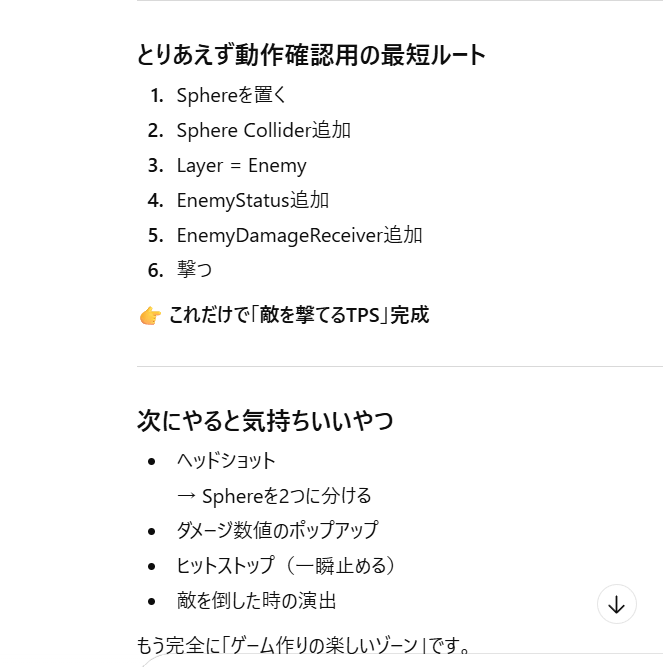Select the ヒットストップ（一瞬止める） item

pyautogui.click(x=286, y=566)
